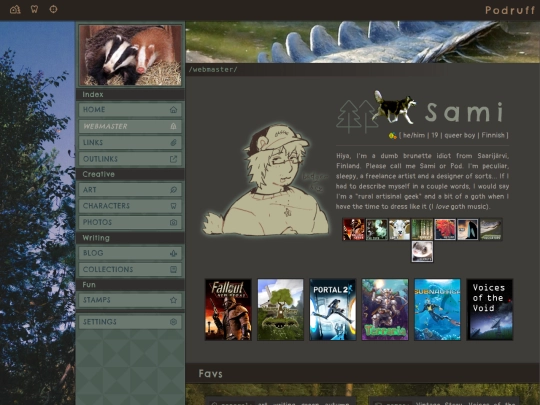Click the Favs section heading
Viewport: 540px width, 405px height.
(210, 374)
